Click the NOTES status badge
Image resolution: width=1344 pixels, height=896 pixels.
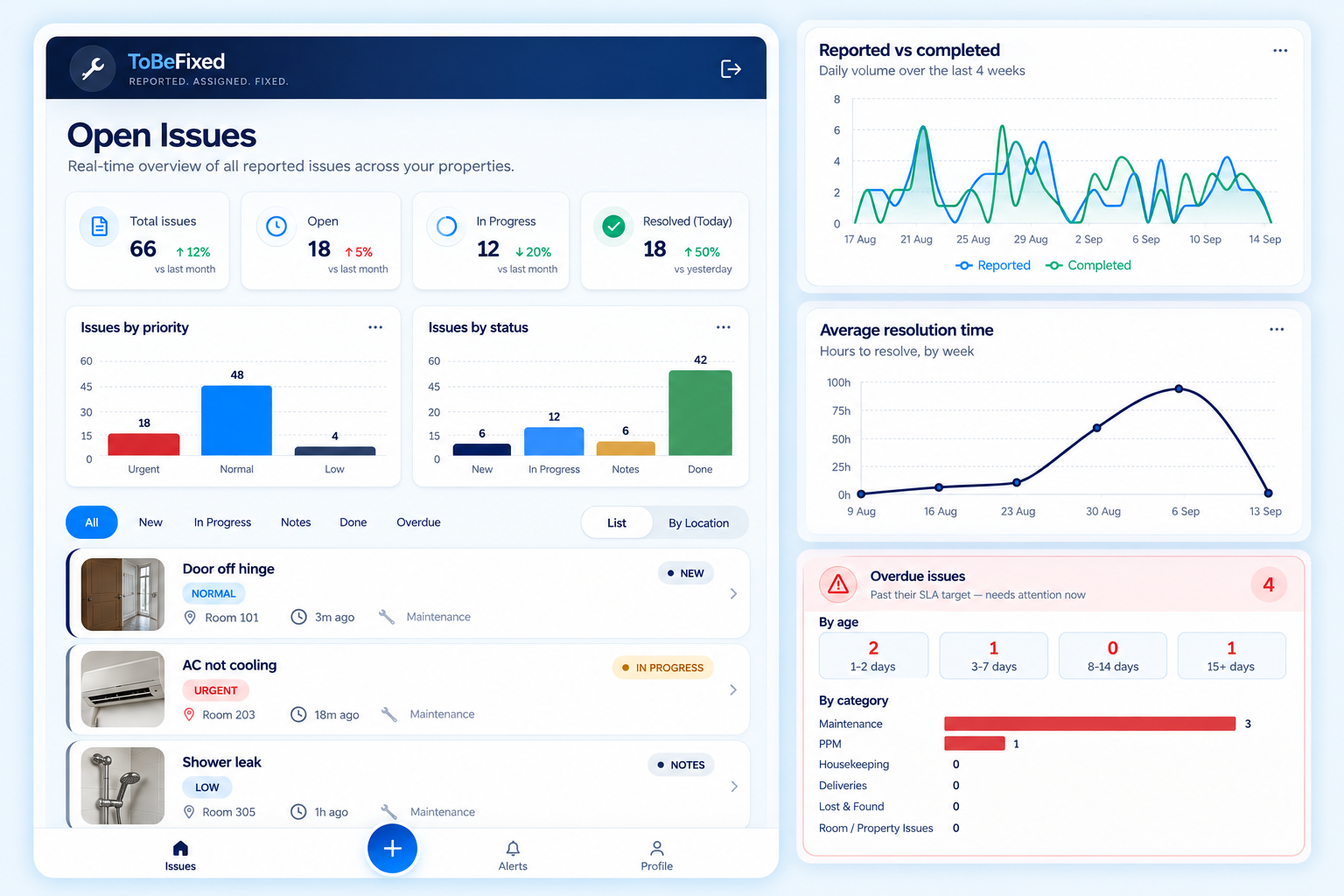(682, 765)
